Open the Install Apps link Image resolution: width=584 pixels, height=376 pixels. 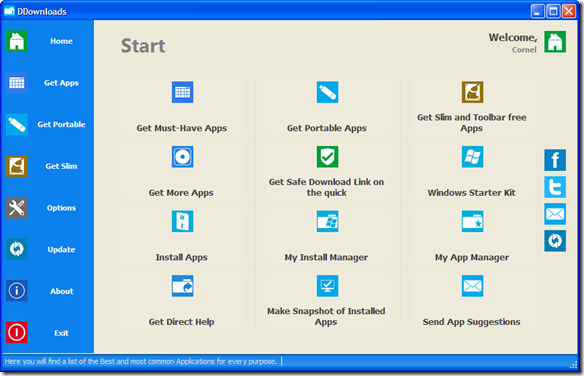pos(181,257)
